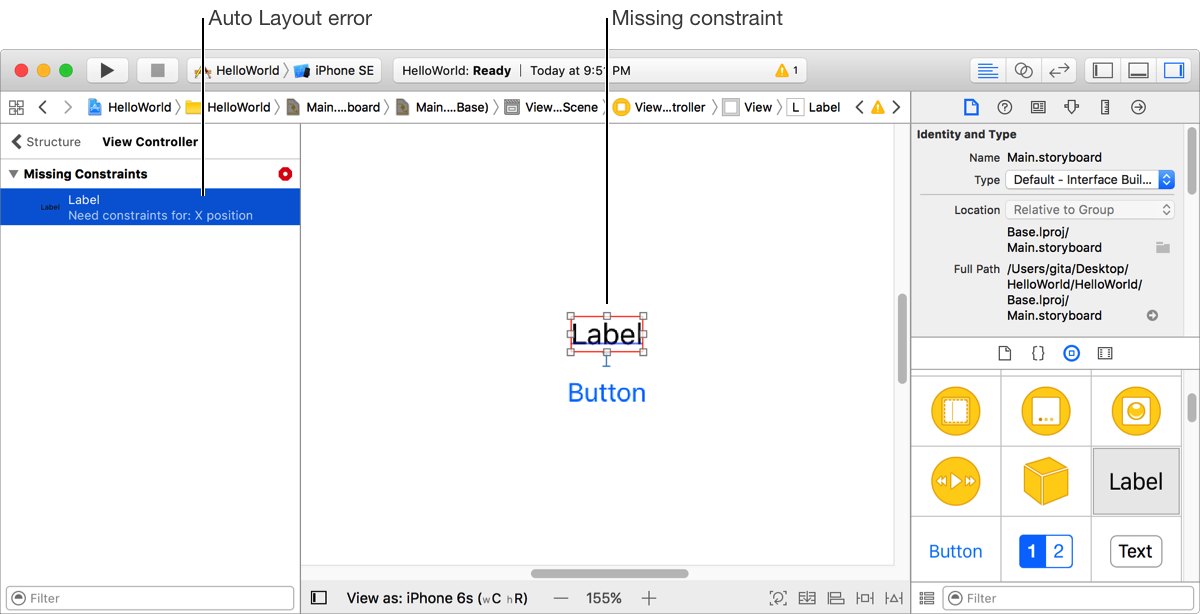Open the Identity inspector tab
Viewport: 1200px width, 614px height.
coord(1038,107)
